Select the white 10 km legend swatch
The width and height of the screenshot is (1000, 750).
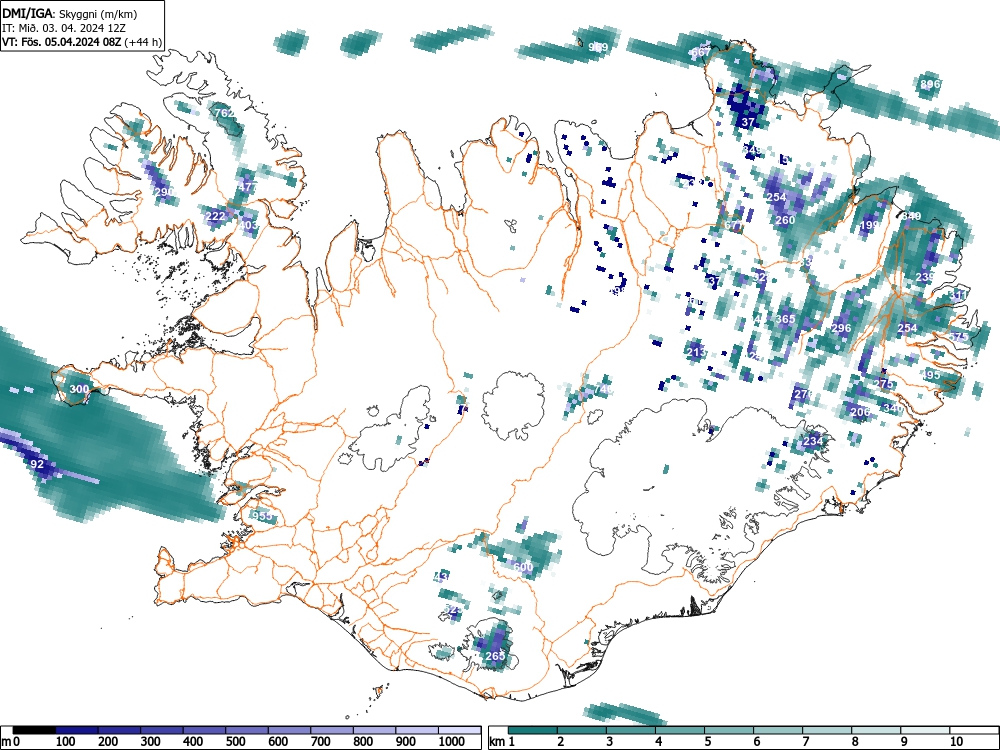pos(974,730)
